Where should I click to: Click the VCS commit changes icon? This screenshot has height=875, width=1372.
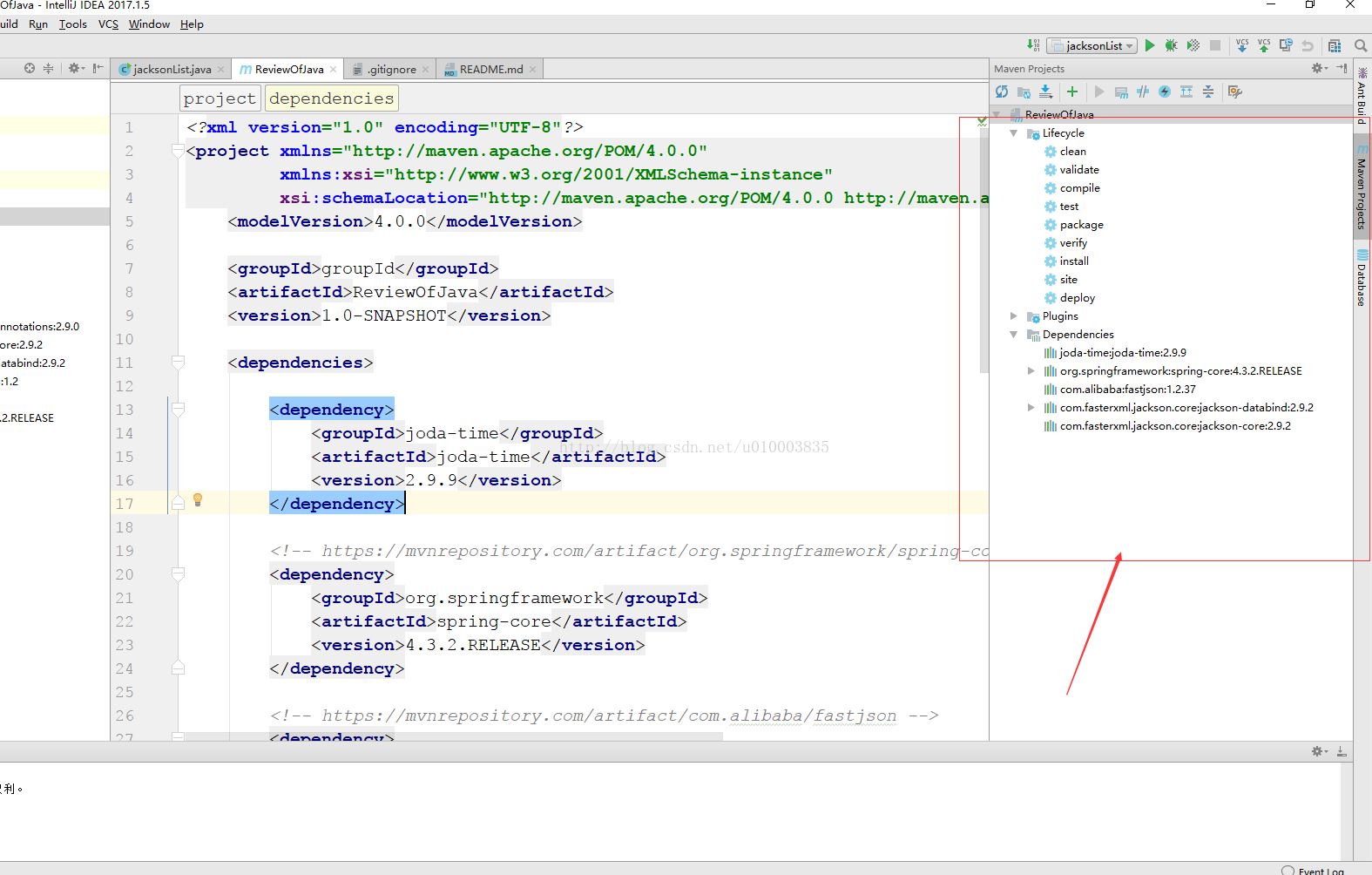coord(1264,45)
